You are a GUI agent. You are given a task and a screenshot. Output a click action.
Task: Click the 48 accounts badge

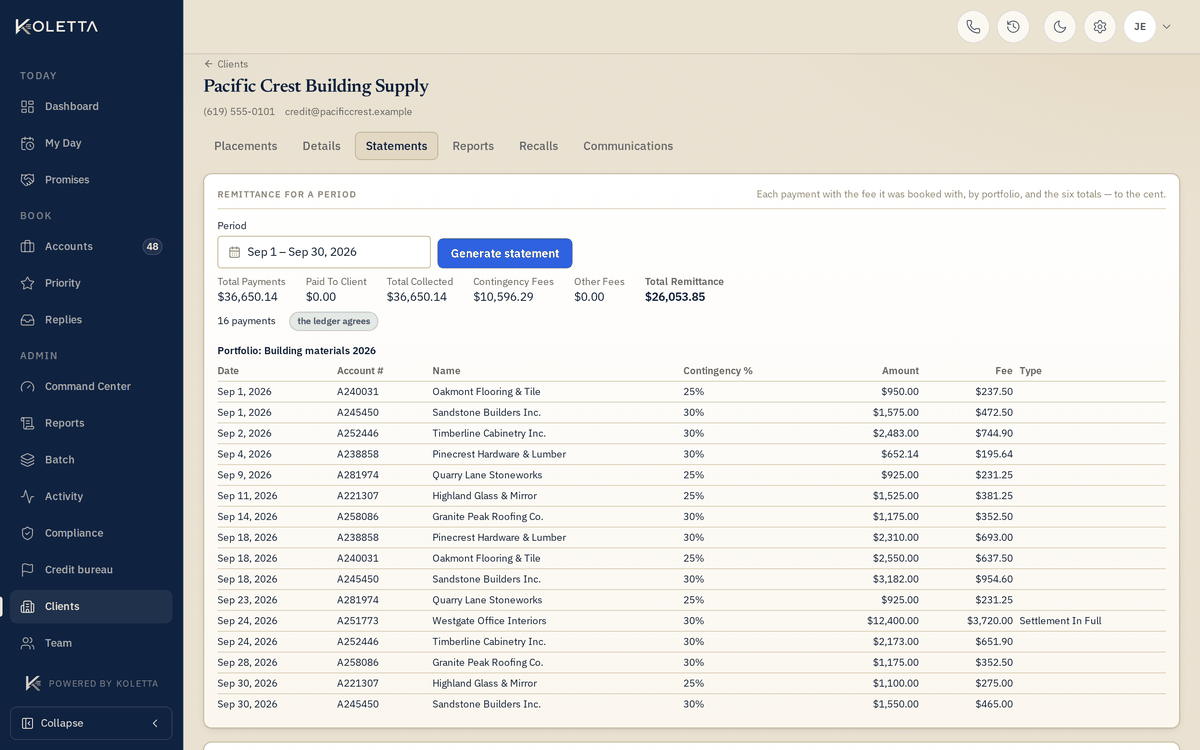click(x=152, y=246)
